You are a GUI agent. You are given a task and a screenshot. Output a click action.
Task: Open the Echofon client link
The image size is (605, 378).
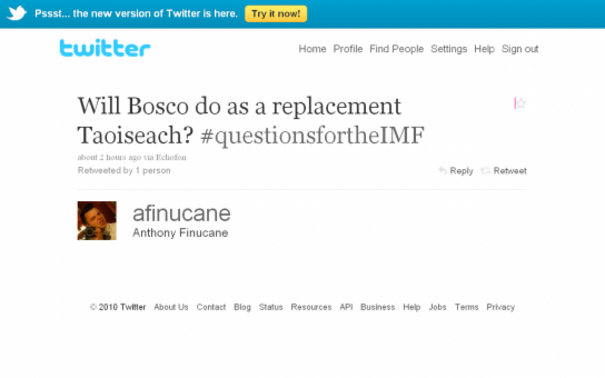[x=171, y=157]
